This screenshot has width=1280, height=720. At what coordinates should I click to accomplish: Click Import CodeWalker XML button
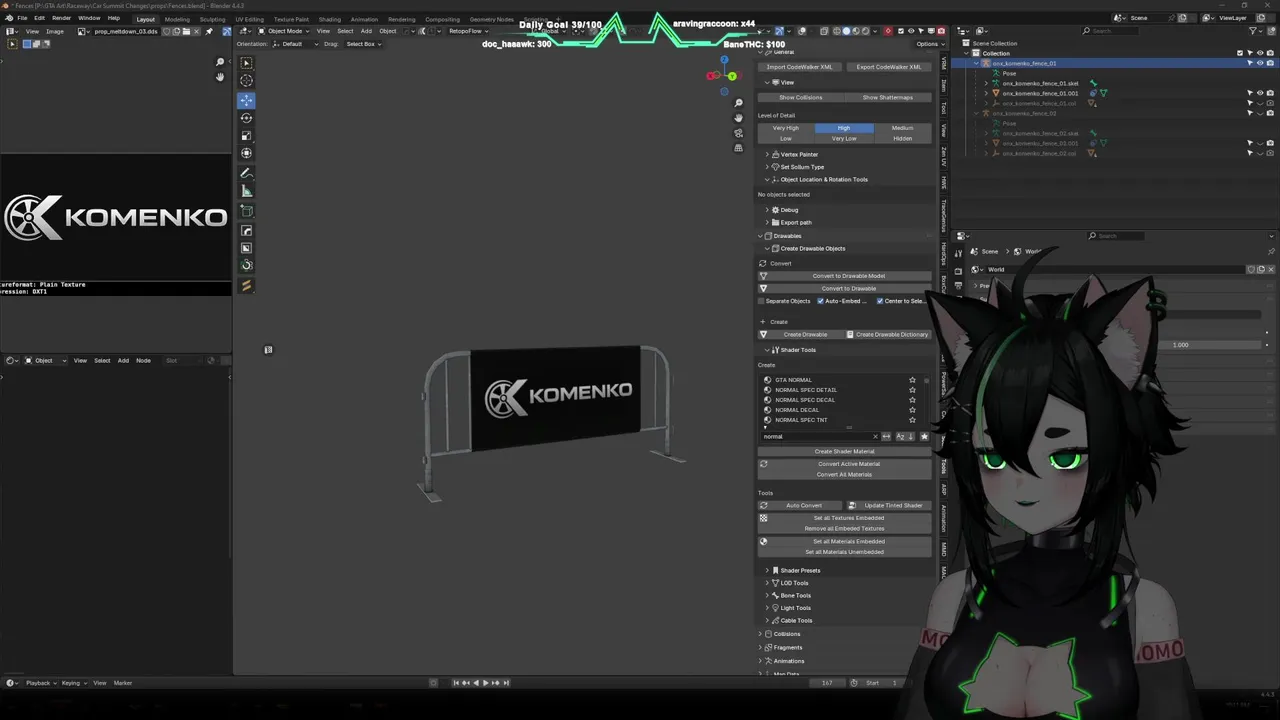pyautogui.click(x=799, y=67)
